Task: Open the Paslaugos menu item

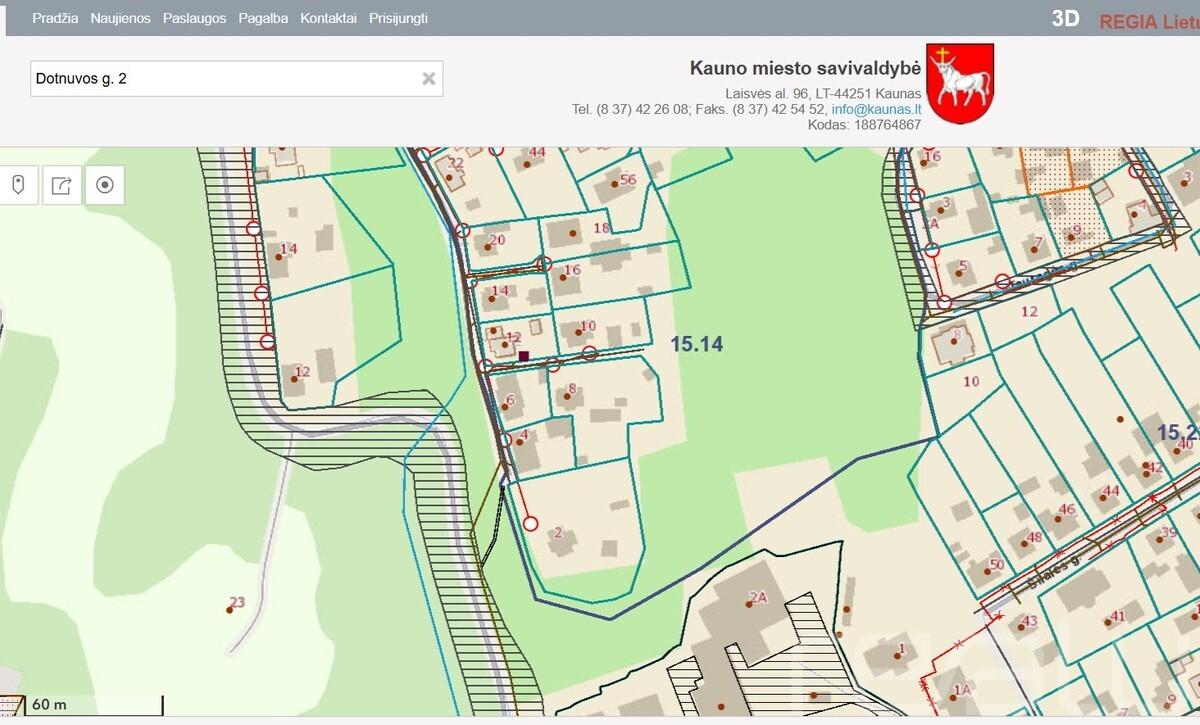Action: 194,18
